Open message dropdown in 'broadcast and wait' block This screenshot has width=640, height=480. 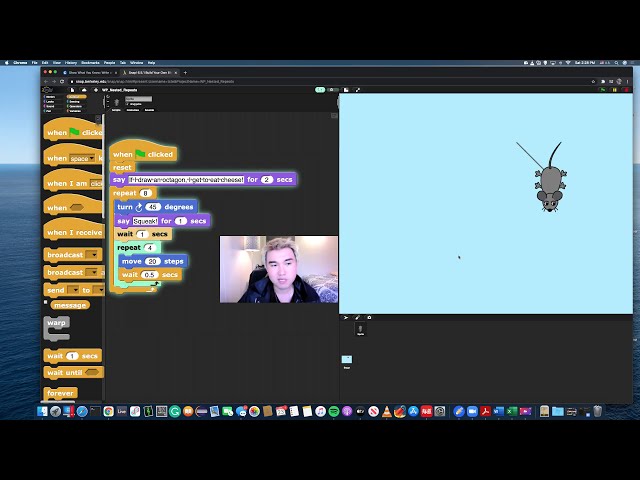tap(93, 272)
